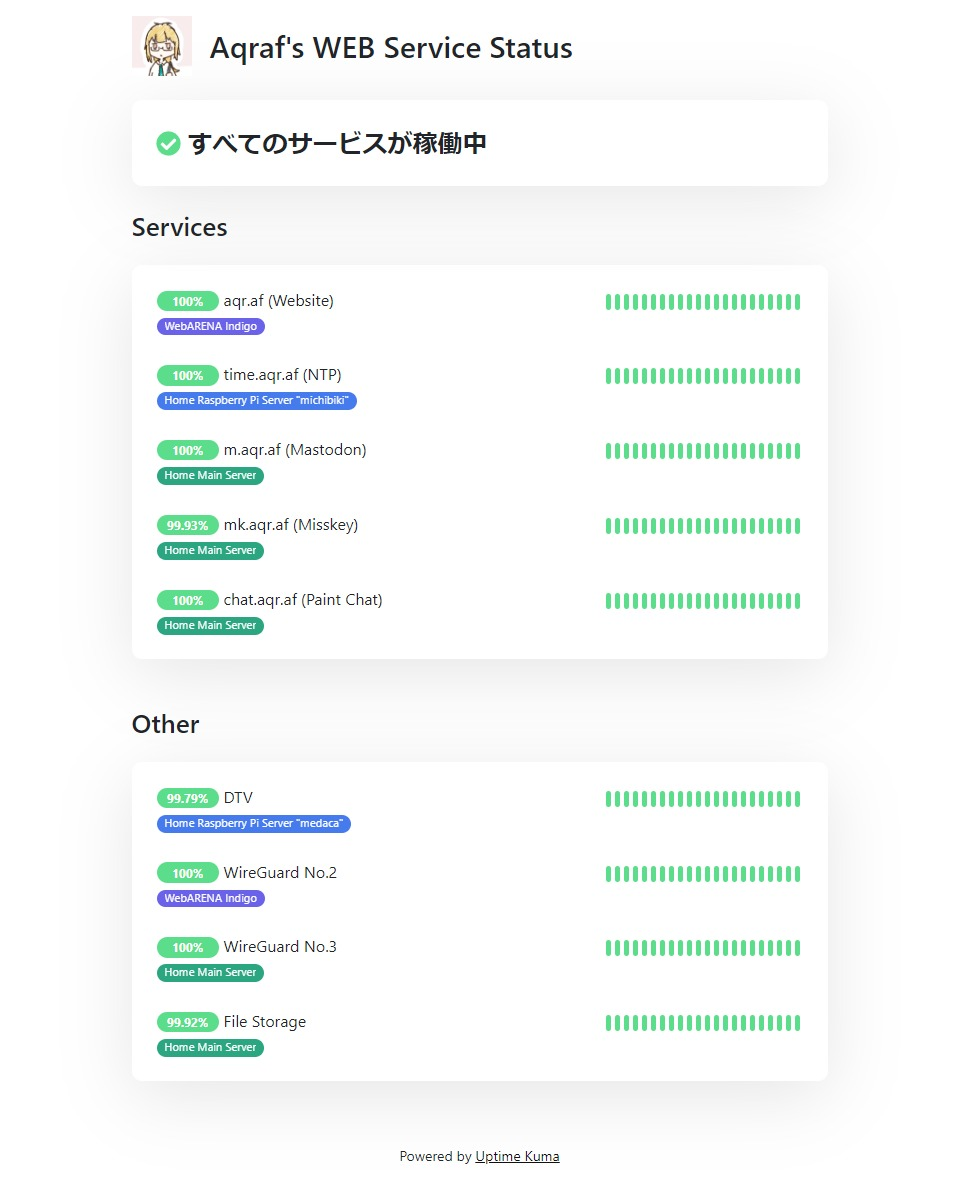
Task: Click the File Storage monitor name
Action: tap(265, 1022)
